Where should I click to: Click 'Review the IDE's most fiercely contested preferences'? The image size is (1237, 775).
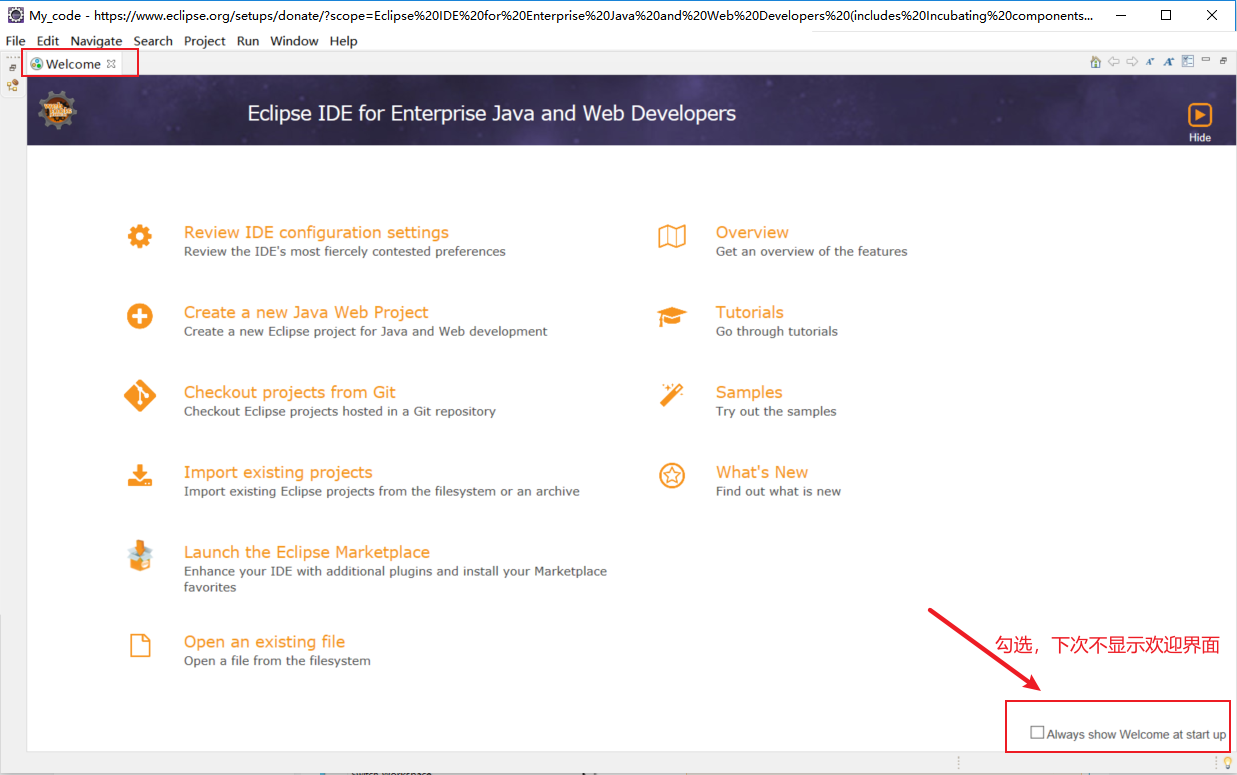[x=345, y=252]
